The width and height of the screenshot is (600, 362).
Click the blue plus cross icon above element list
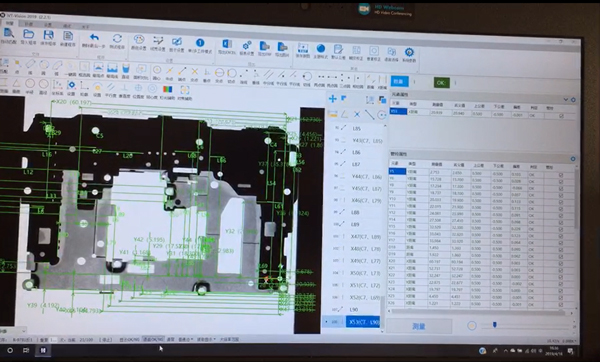click(333, 99)
